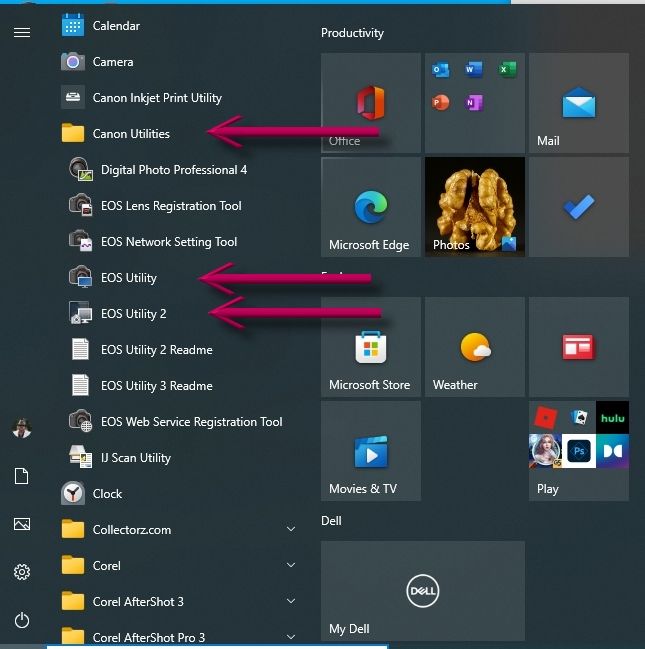This screenshot has height=649, width=645.
Task: Click the Play folder label
Action: pyautogui.click(x=547, y=489)
